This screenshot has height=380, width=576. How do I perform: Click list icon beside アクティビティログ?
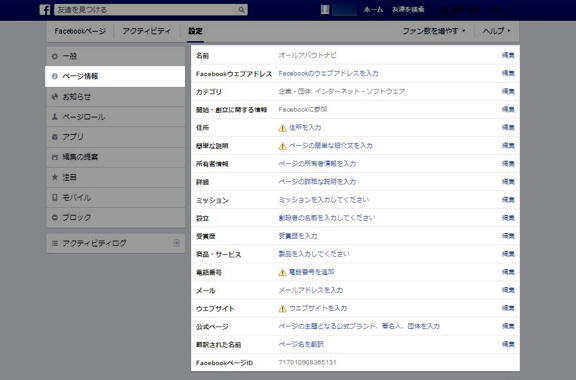point(55,243)
